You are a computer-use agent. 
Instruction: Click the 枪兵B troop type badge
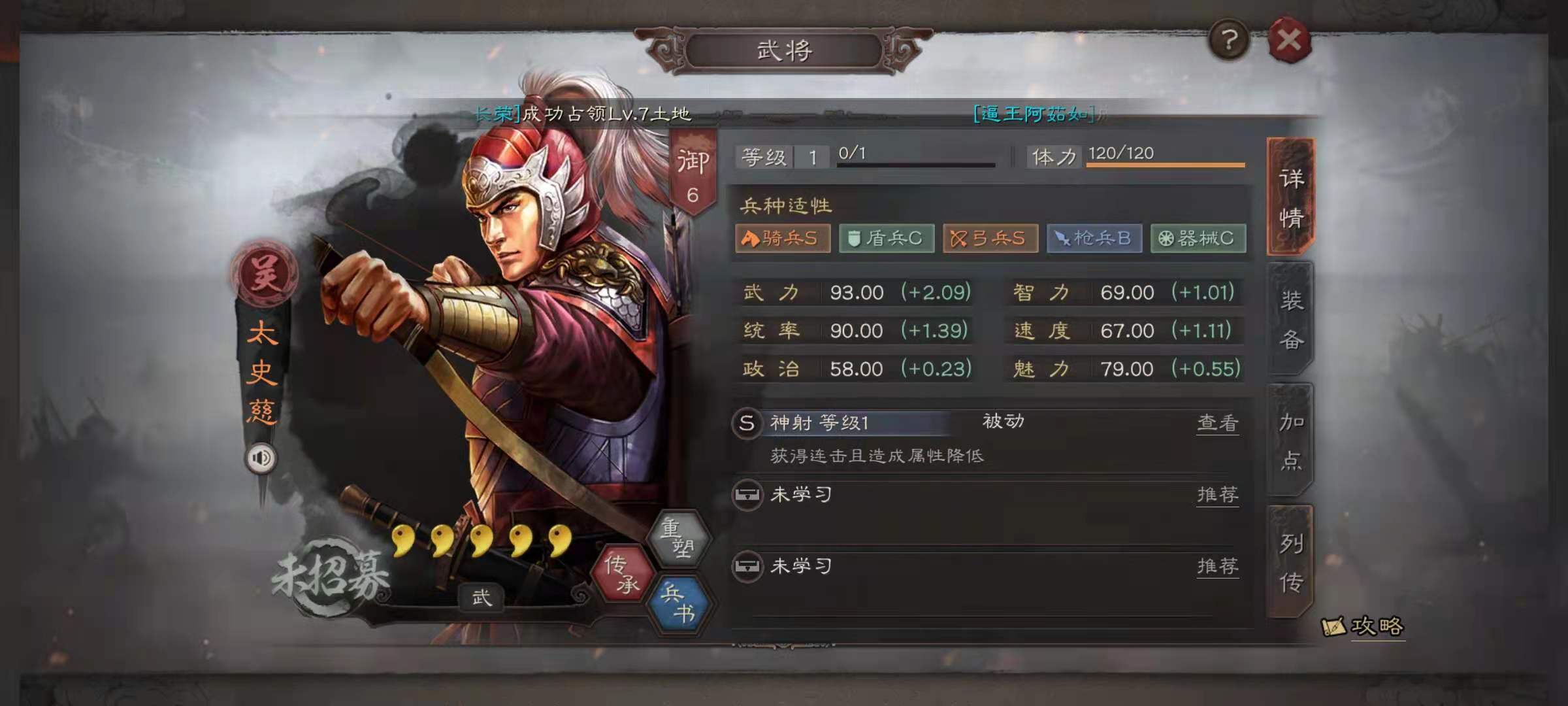[x=1094, y=238]
